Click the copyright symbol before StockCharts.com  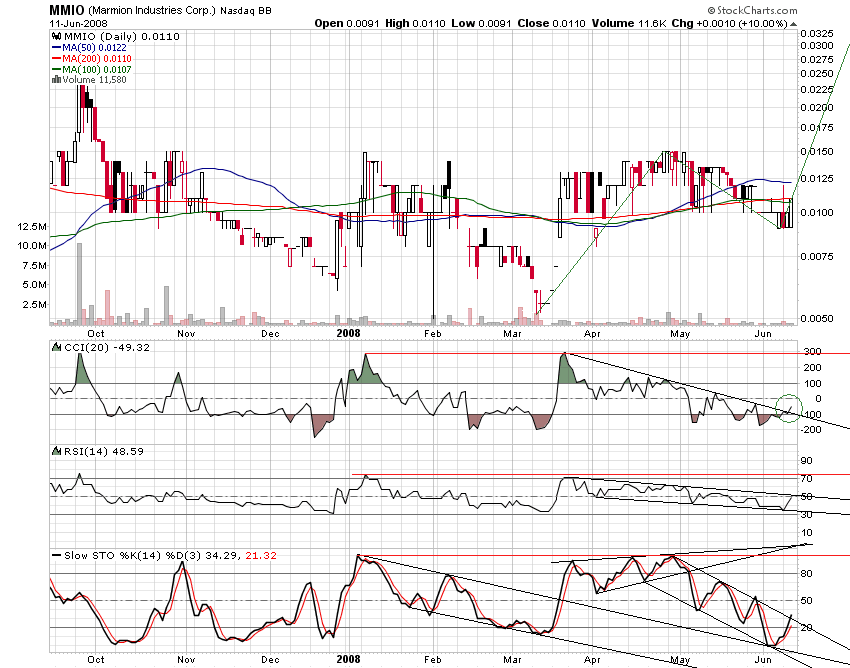[x=711, y=10]
